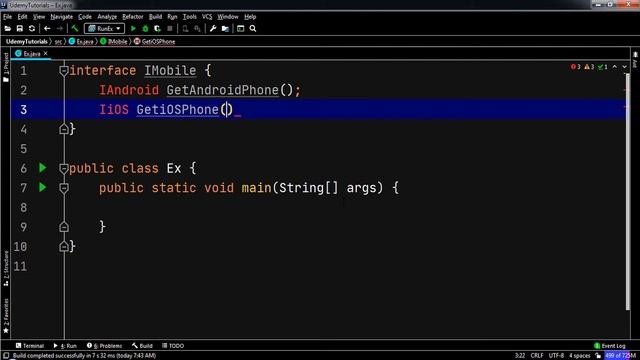Click the Run Anything window icon
This screenshot has height=360, width=640.
240,29
